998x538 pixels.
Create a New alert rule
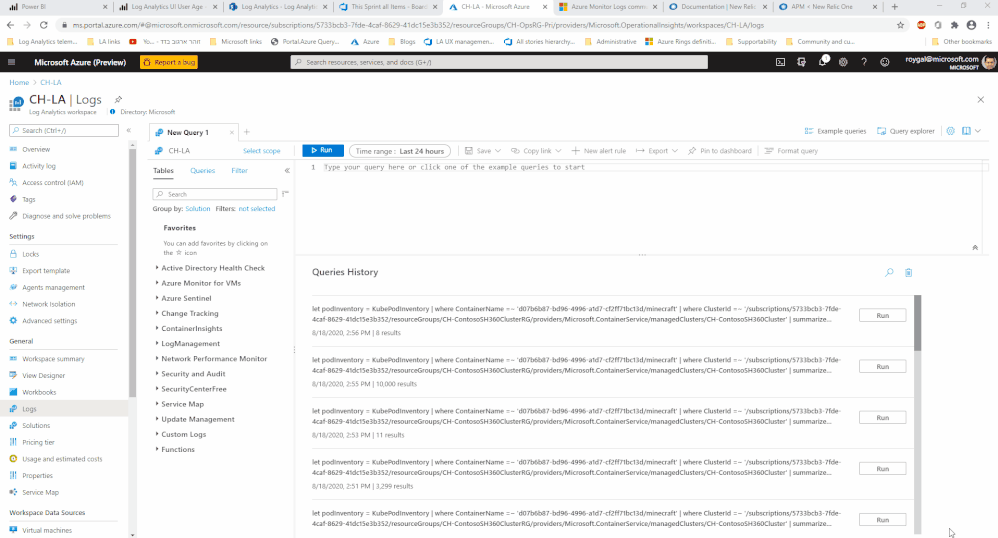tap(599, 151)
